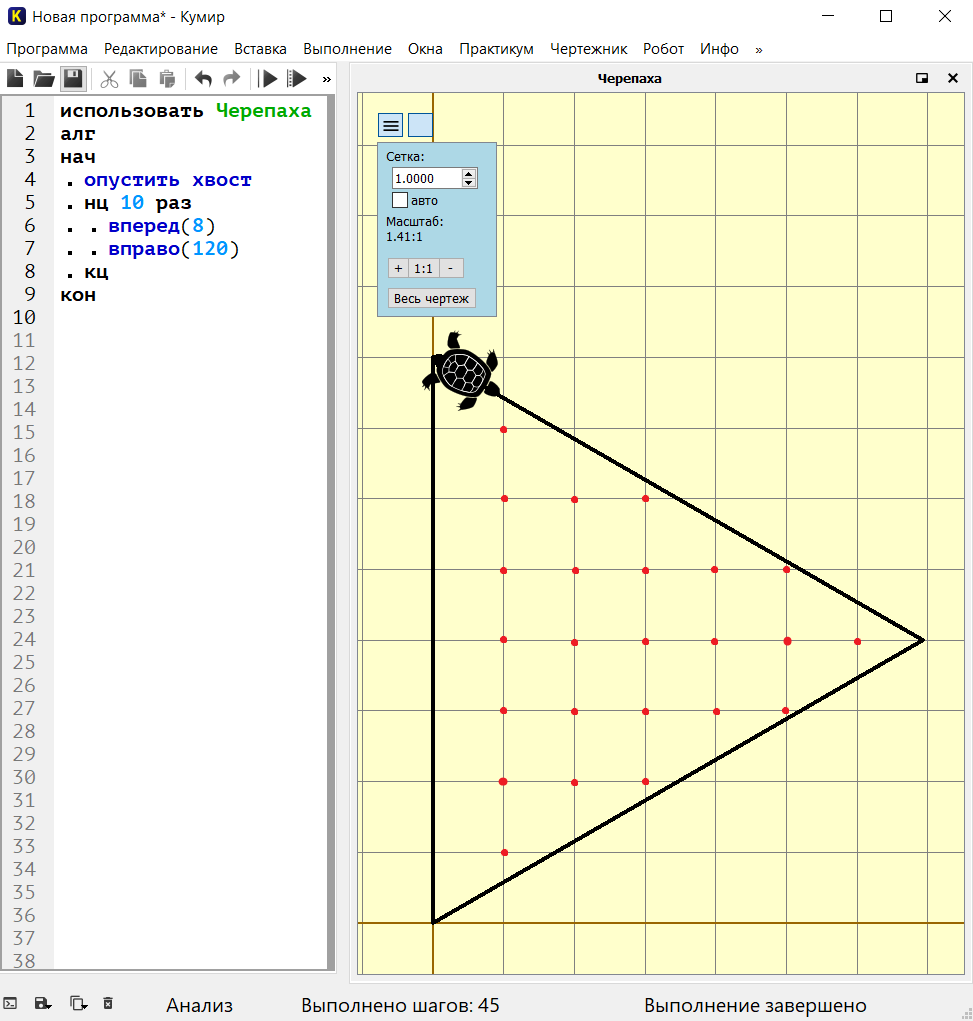Detach the Черепаха panel into a window
This screenshot has width=973, height=1021.
(922, 78)
